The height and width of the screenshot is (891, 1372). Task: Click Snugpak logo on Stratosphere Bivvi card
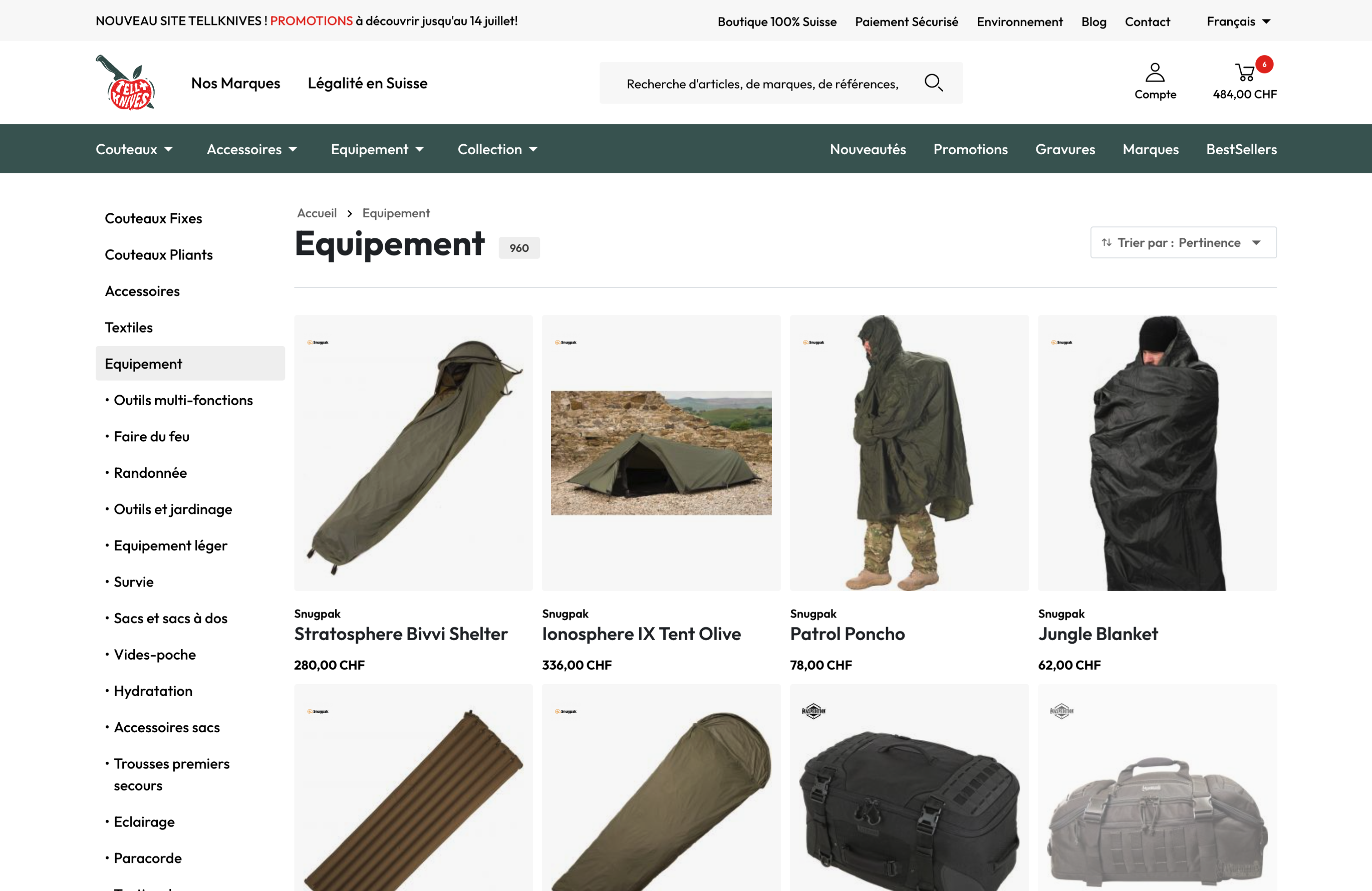pyautogui.click(x=318, y=343)
